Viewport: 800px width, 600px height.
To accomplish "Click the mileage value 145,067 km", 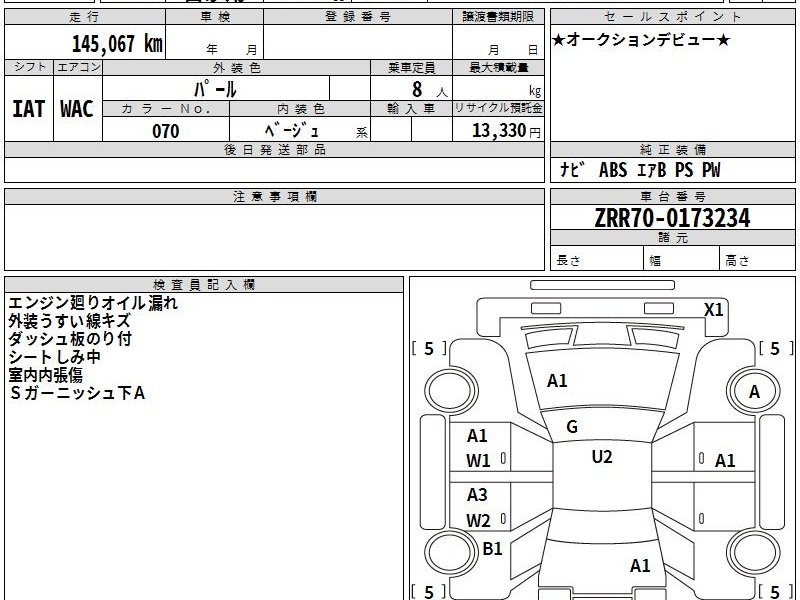I will (117, 44).
